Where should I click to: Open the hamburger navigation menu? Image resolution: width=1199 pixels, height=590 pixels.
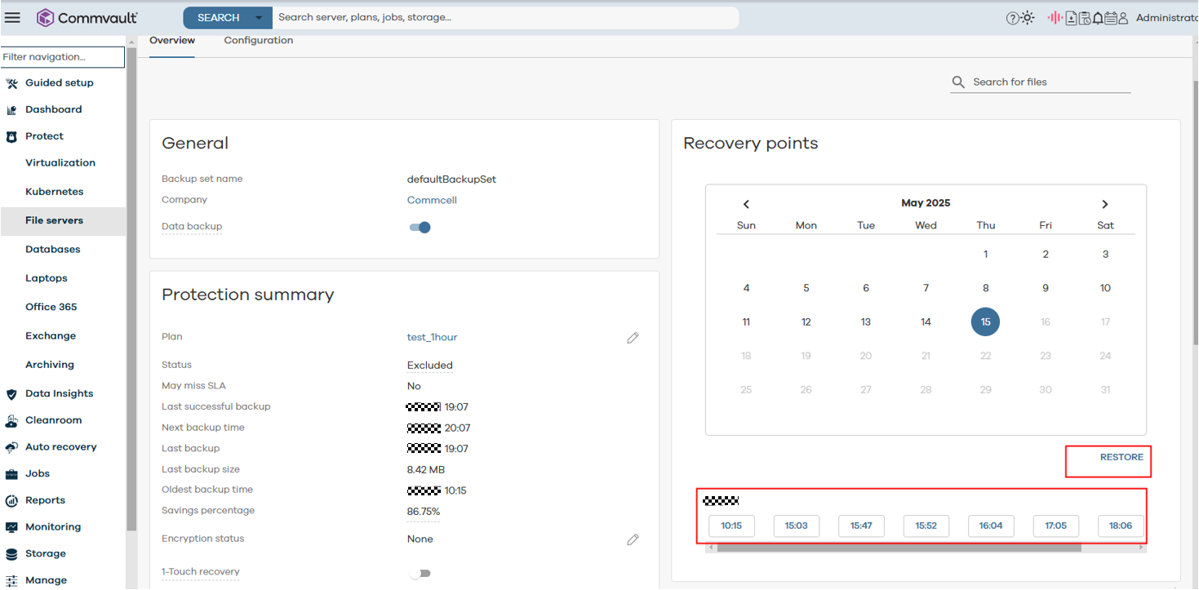[13, 18]
